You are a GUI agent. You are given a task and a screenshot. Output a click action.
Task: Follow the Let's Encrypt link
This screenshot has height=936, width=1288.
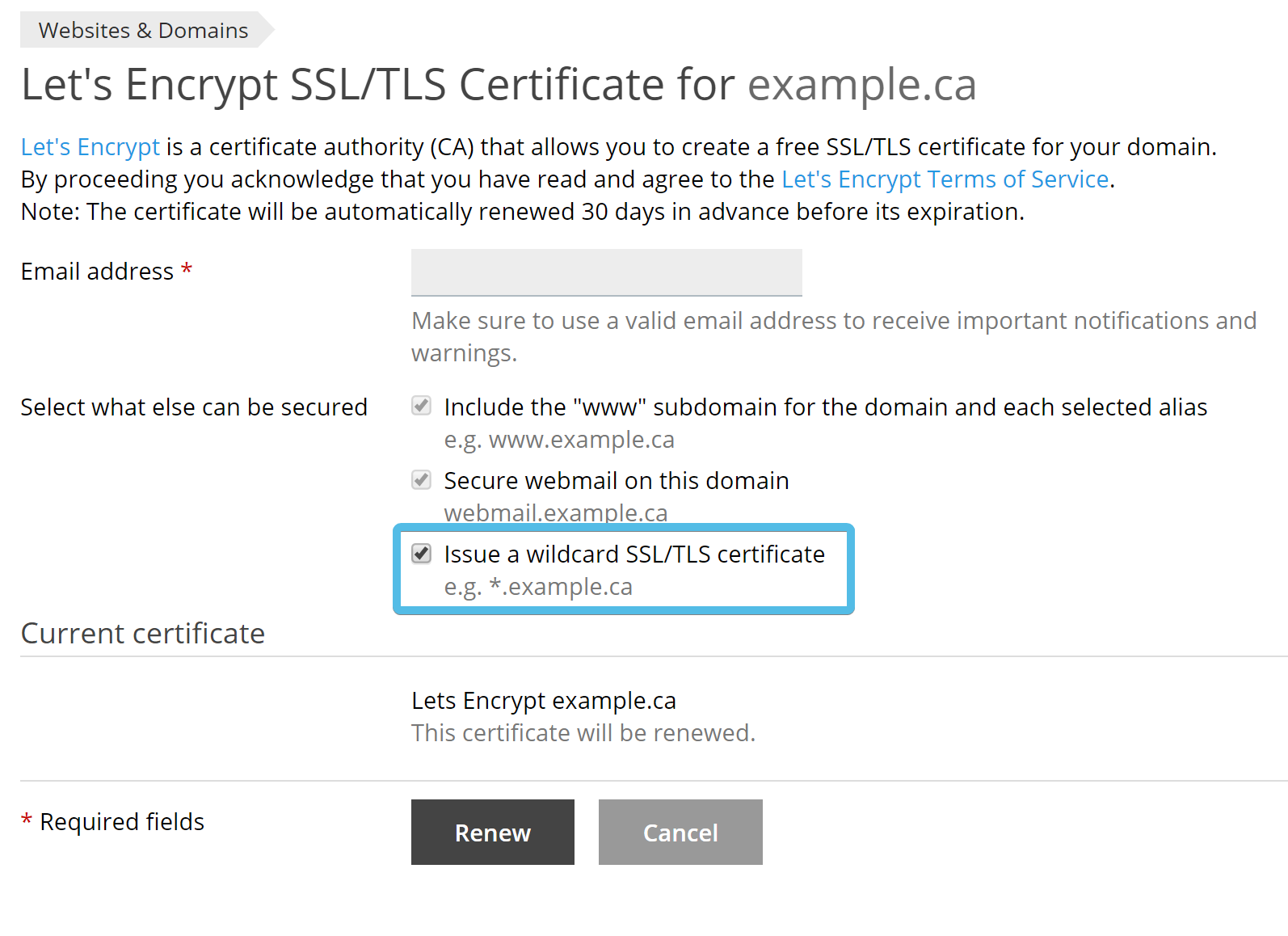(90, 147)
